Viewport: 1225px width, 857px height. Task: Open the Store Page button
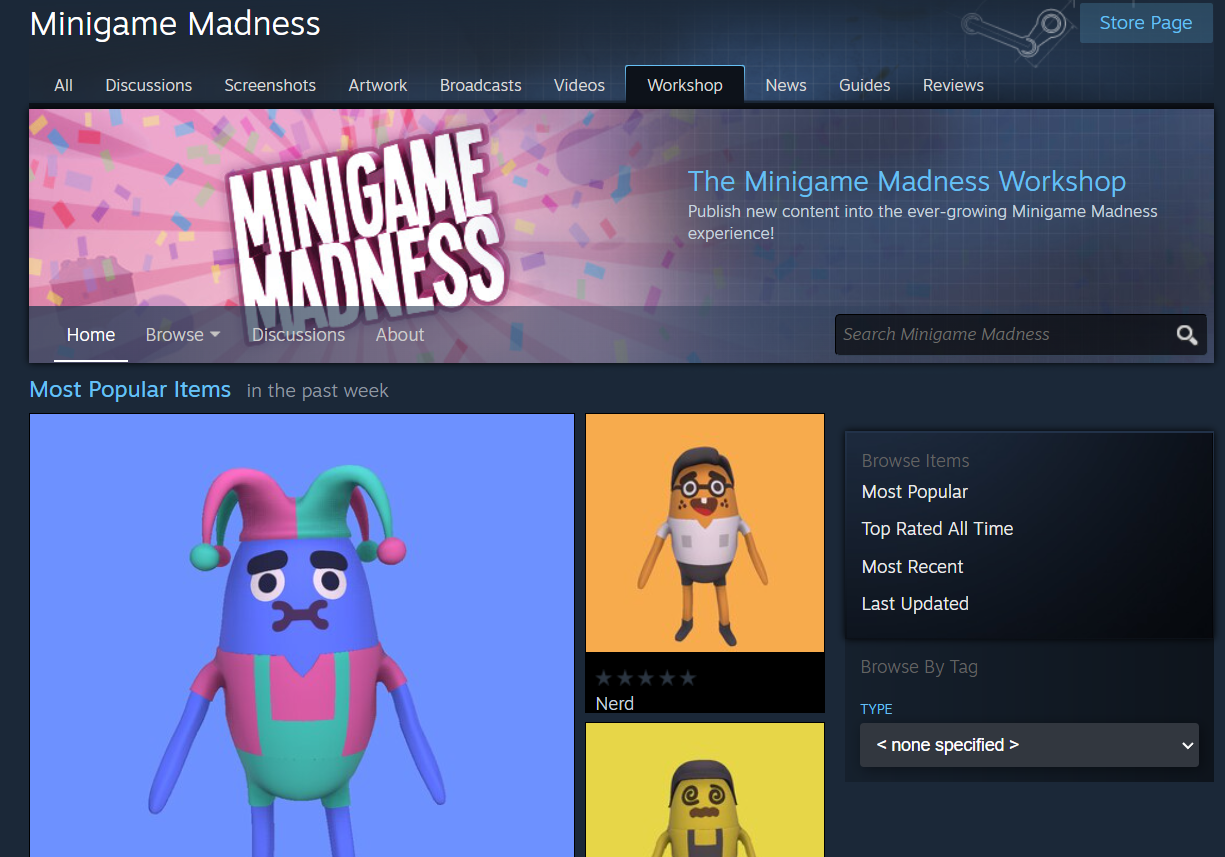(1146, 23)
